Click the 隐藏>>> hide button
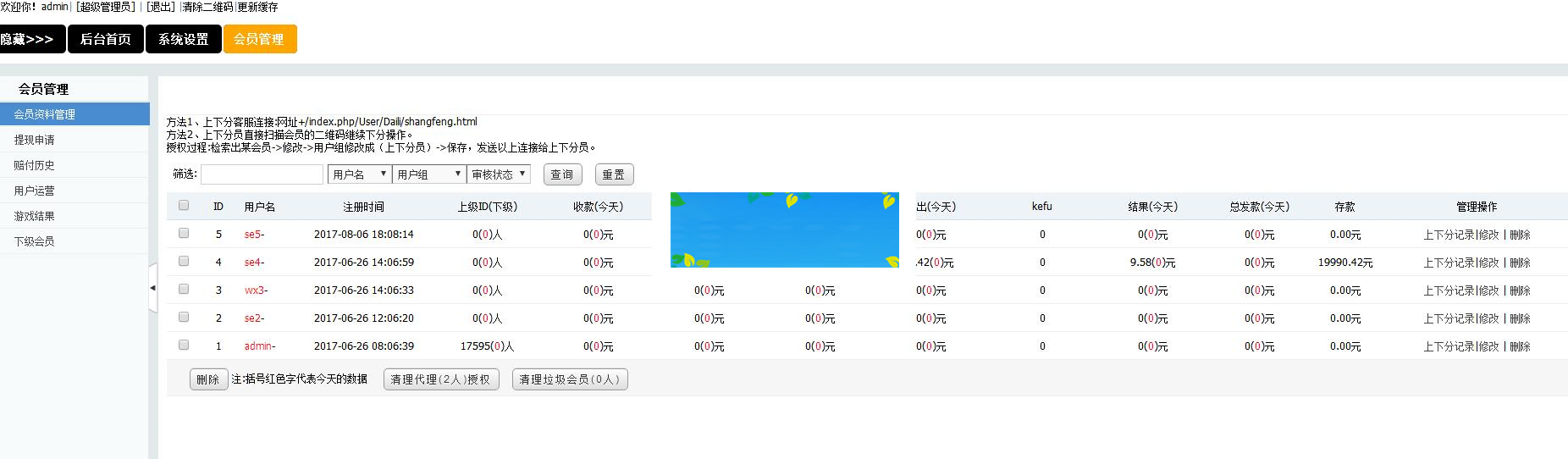Image resolution: width=1568 pixels, height=459 pixels. click(30, 39)
